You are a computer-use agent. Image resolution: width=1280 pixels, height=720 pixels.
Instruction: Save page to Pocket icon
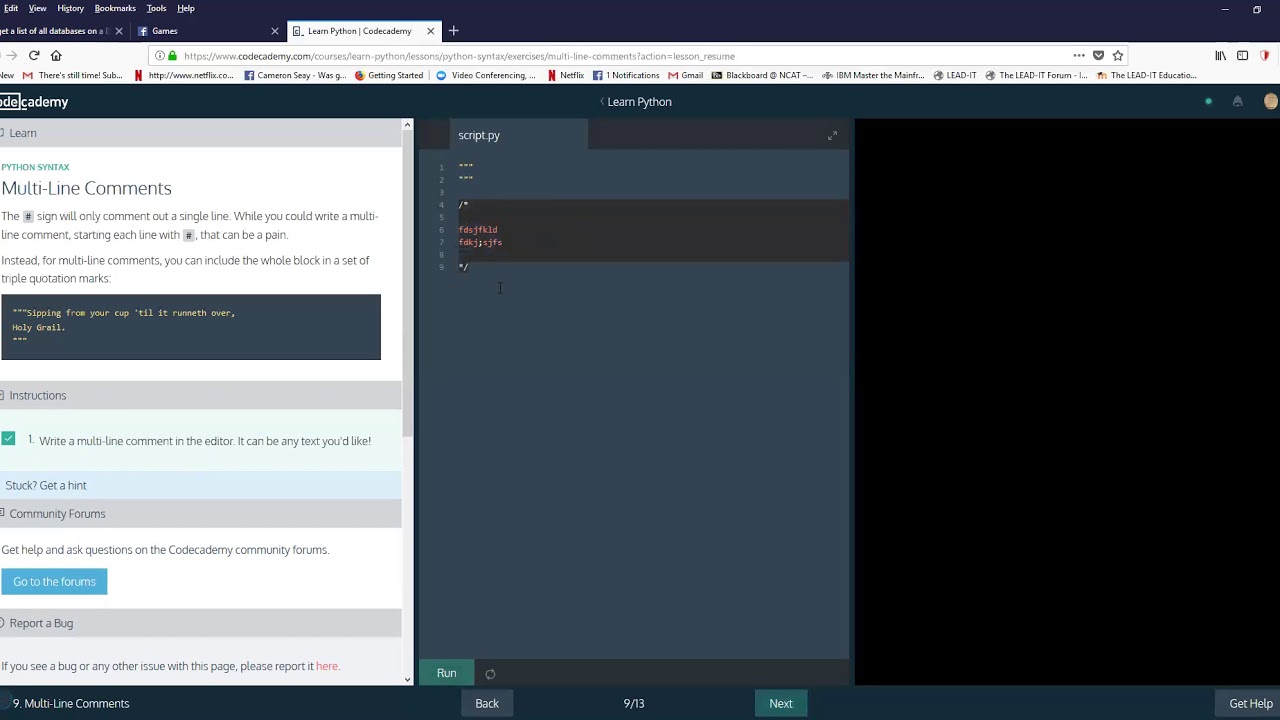point(1098,56)
